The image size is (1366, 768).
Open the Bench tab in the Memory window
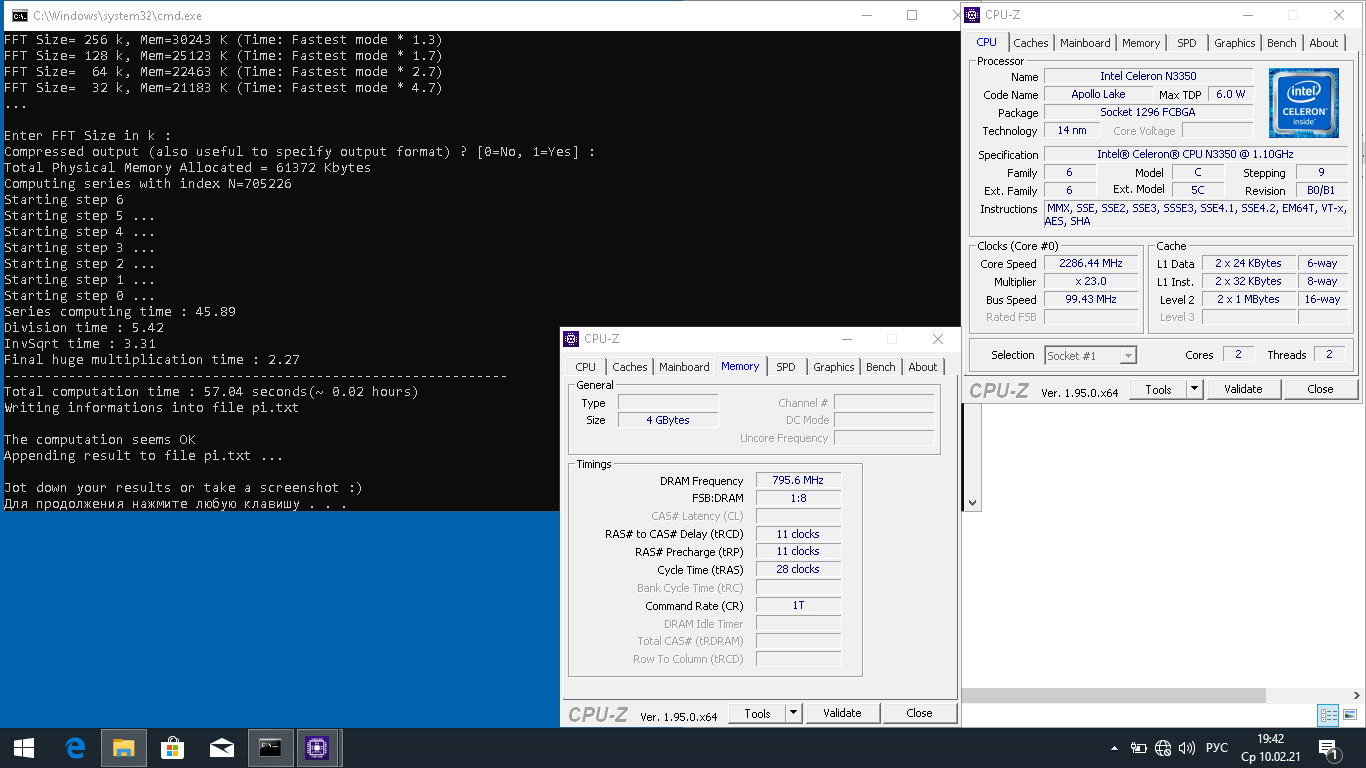point(881,367)
